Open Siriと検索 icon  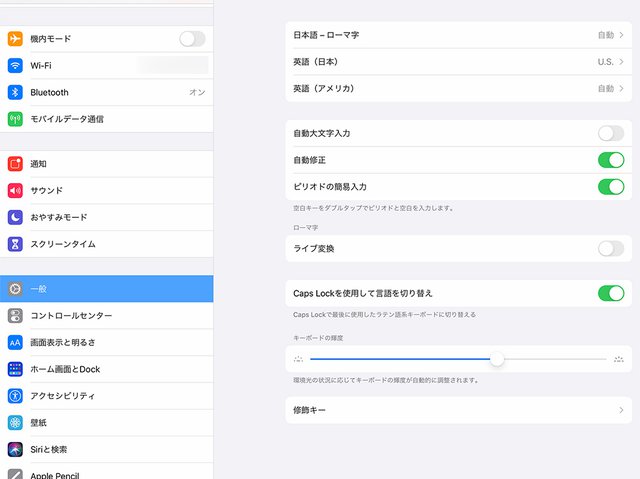tap(15, 450)
